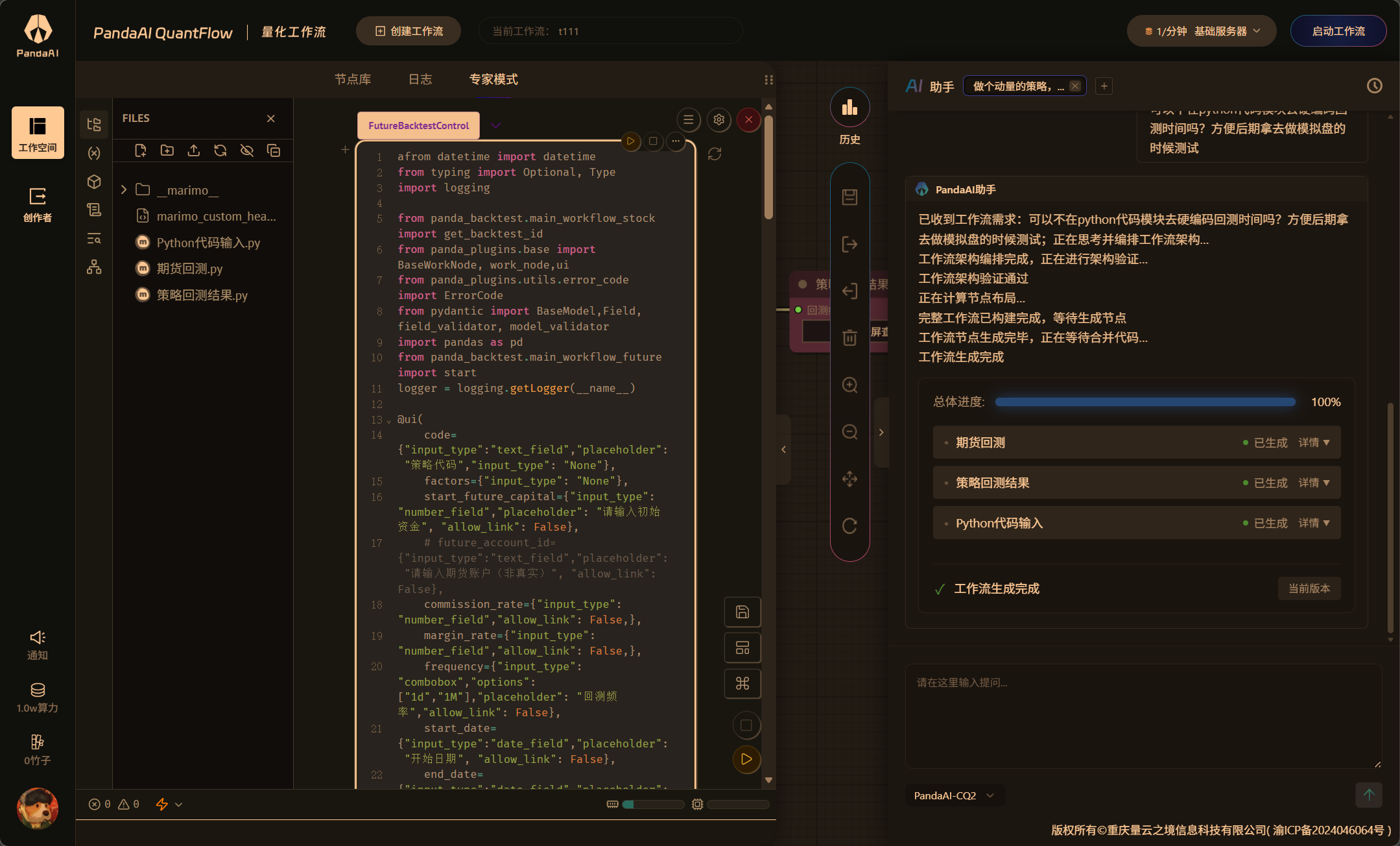Open the command palette icon
Viewport: 1400px width, 846px height.
[x=742, y=683]
